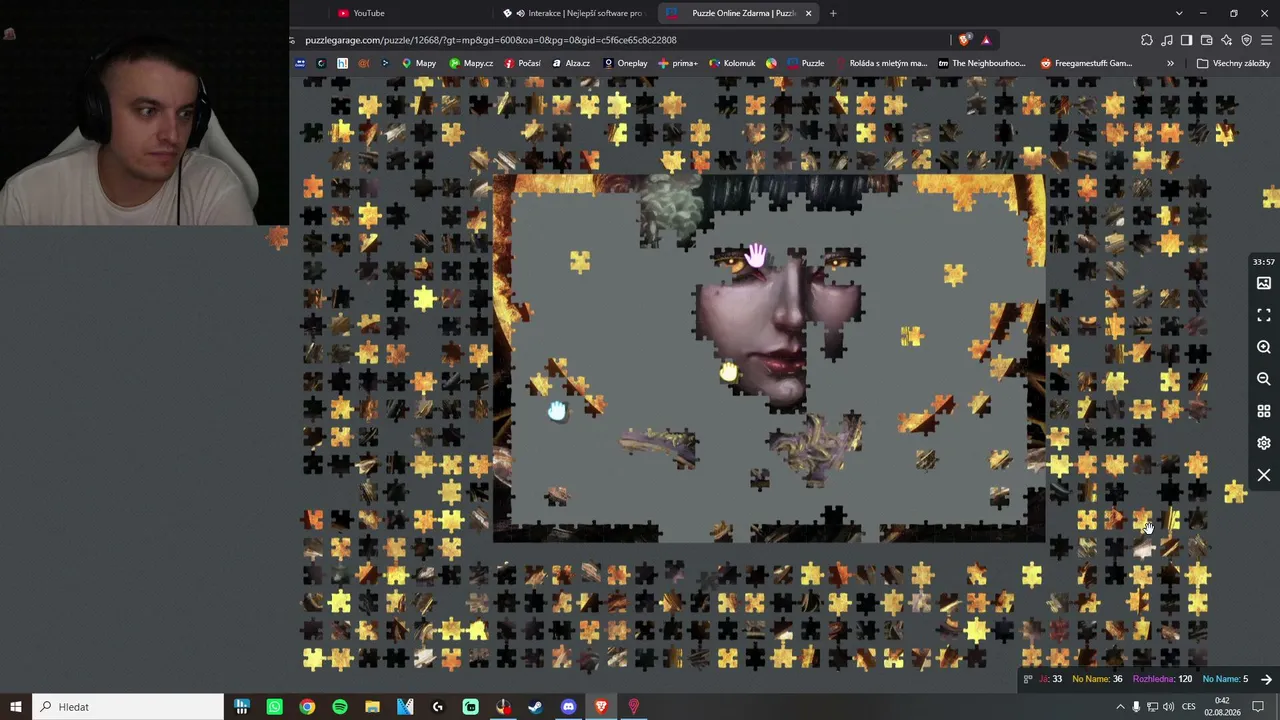Screen dimensions: 1280x720
Task: Open the Kolomuk bookmark
Action: (x=732, y=63)
